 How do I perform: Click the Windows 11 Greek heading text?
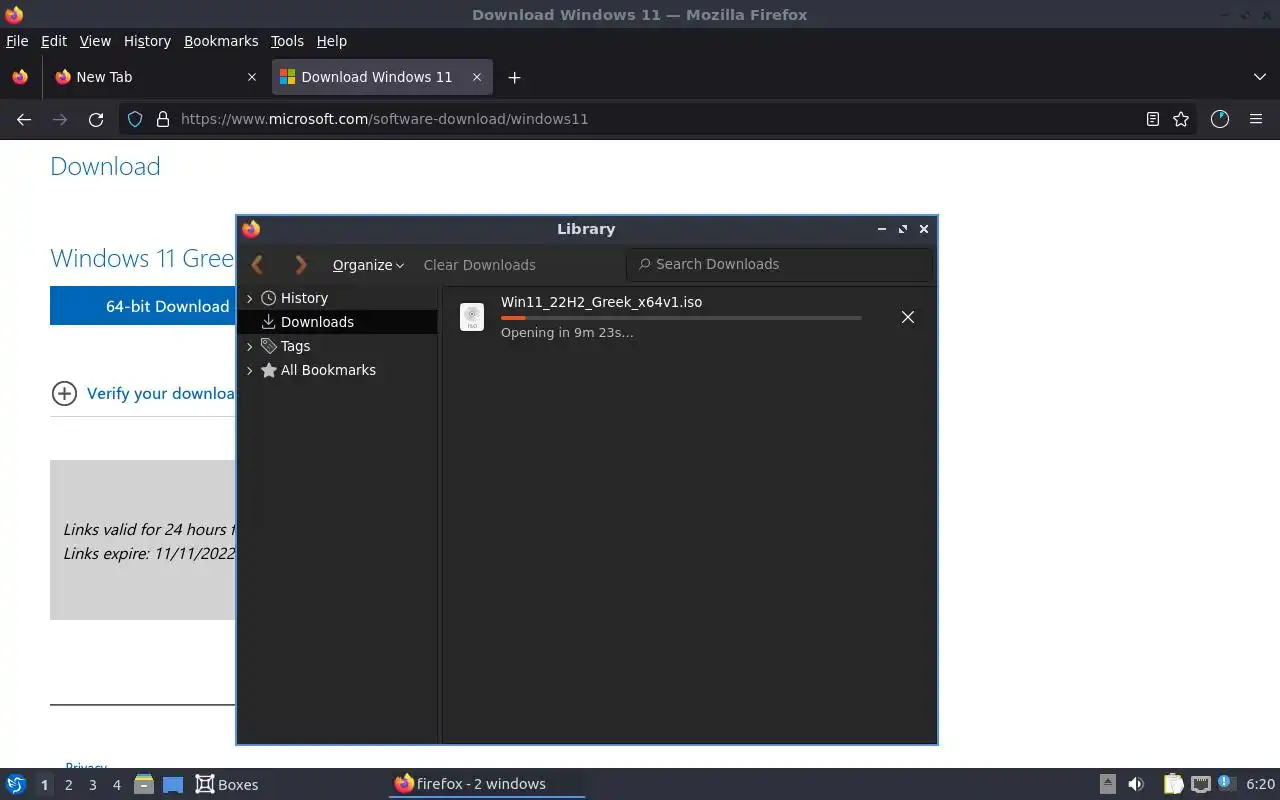click(x=142, y=258)
